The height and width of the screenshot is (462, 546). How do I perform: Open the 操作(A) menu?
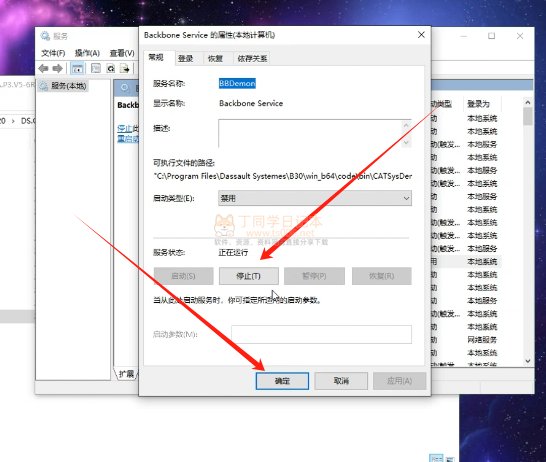click(87, 53)
